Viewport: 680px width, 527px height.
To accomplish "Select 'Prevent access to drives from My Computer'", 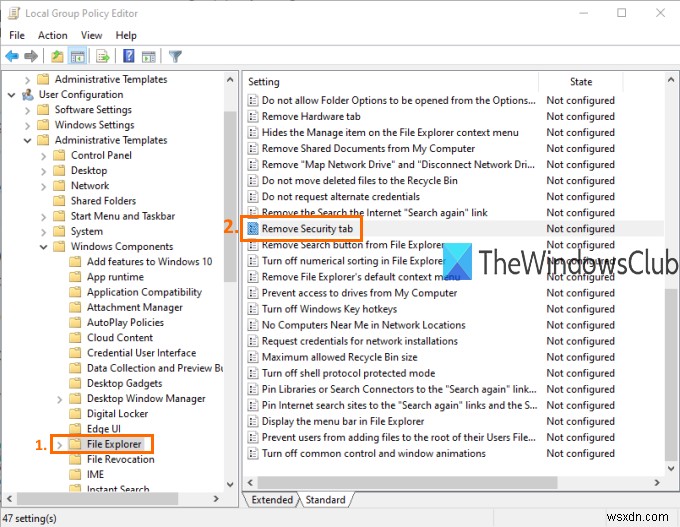I will (x=359, y=293).
